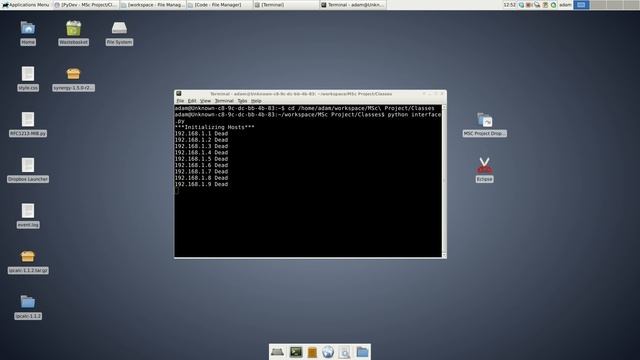Viewport: 640px width, 360px height.
Task: Switch to workspace File Manager taskbar window
Action: (153, 5)
